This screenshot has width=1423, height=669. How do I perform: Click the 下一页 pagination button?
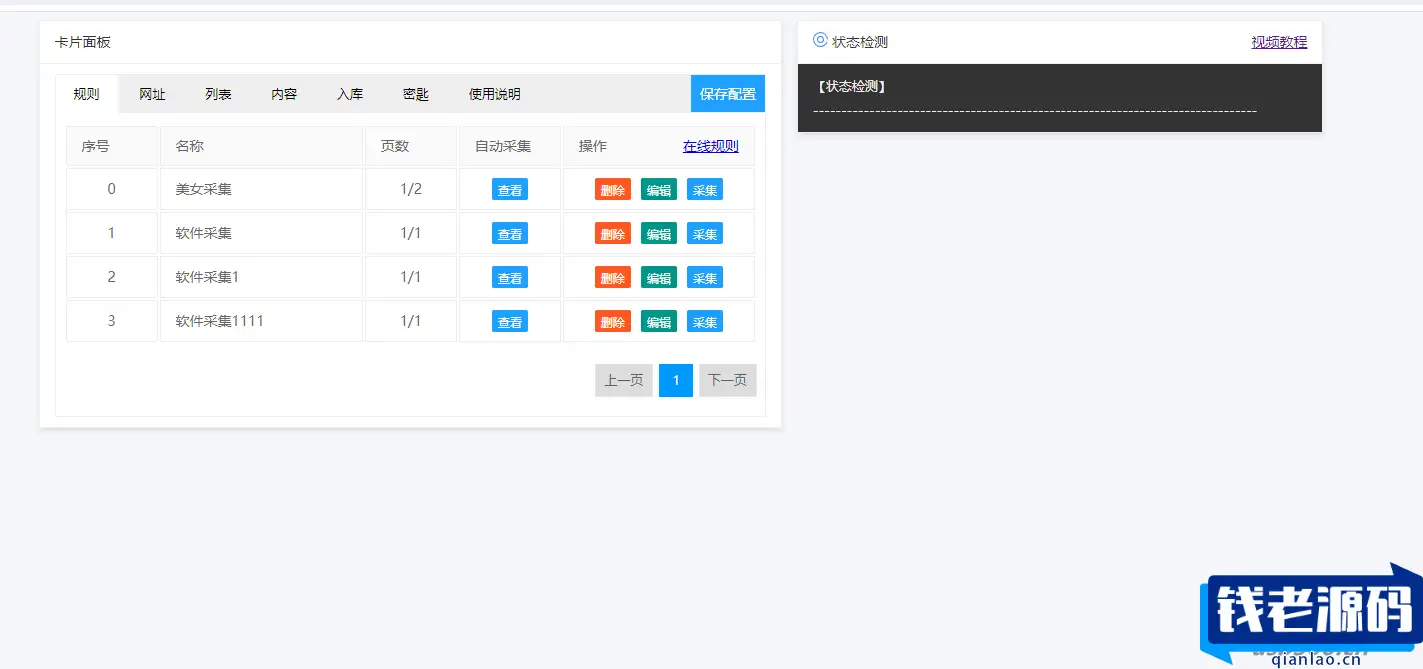(x=728, y=380)
